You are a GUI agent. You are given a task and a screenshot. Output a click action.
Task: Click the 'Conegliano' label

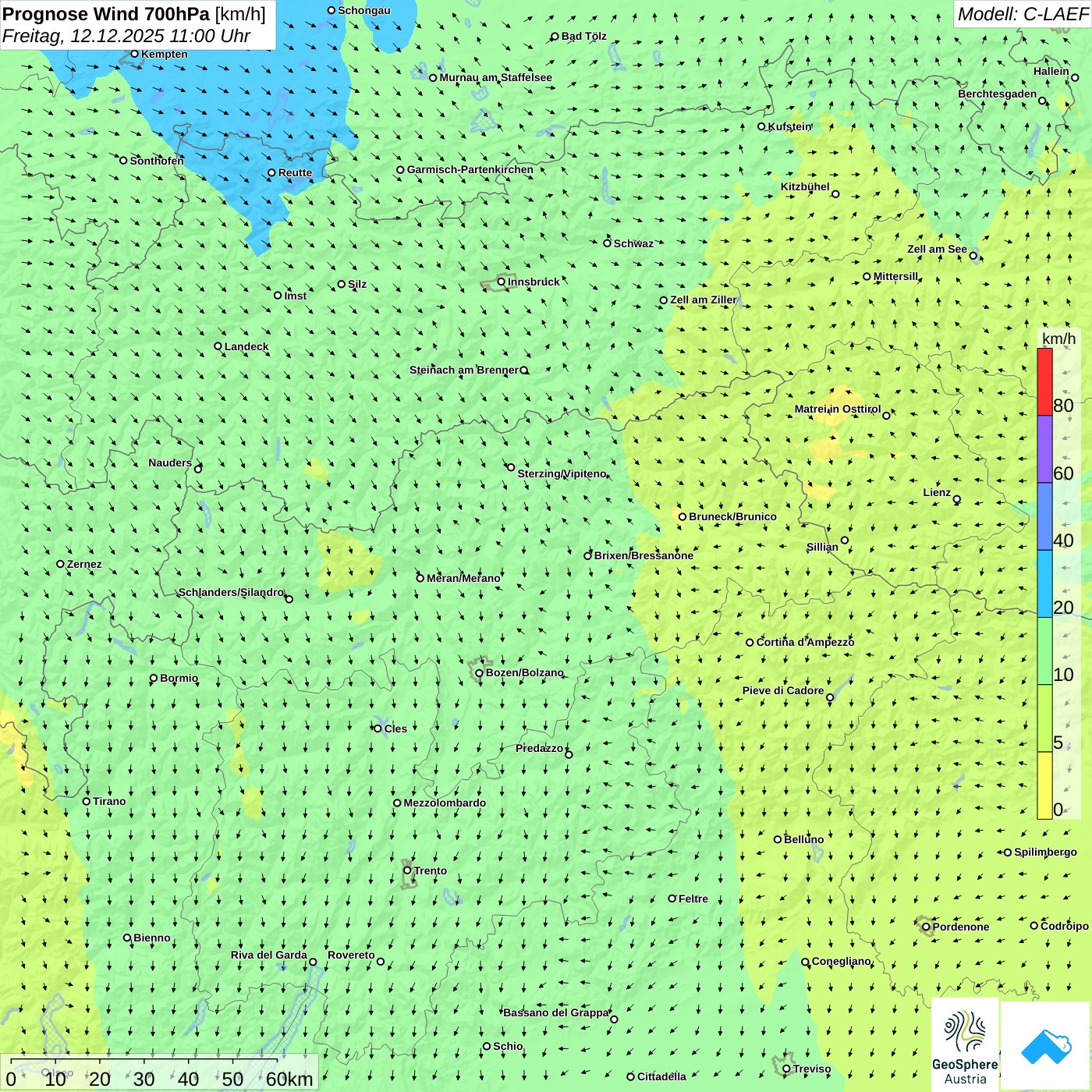(x=842, y=961)
